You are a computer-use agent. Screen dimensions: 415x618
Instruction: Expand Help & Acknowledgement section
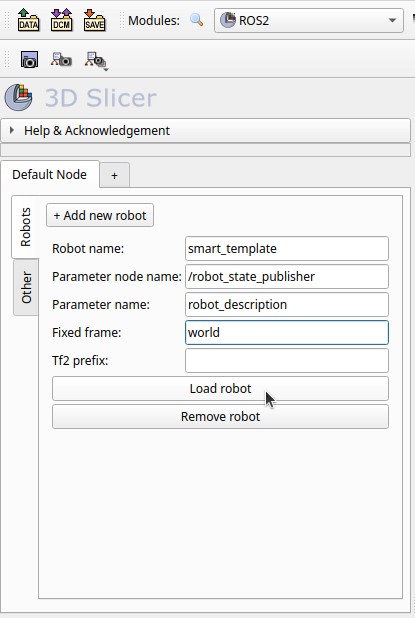point(205,130)
